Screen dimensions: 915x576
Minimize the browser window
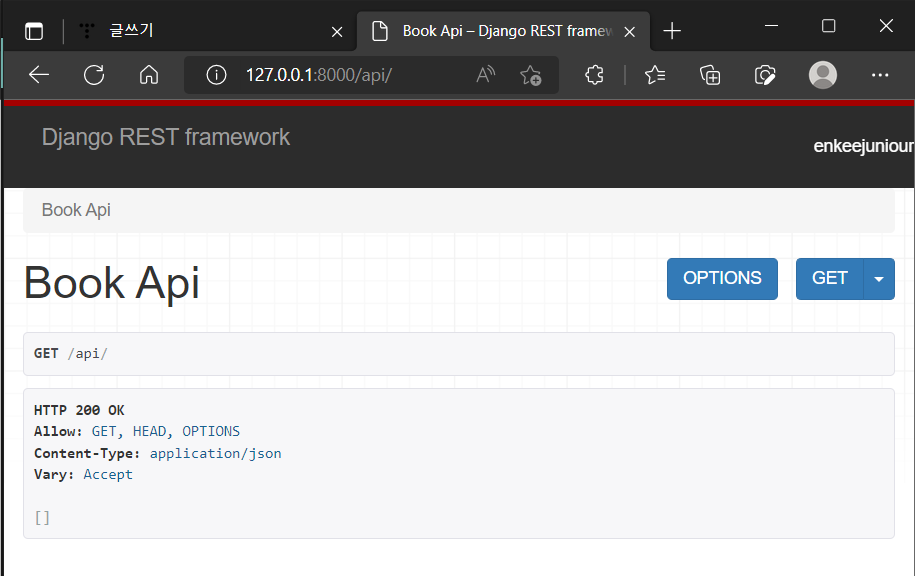pyautogui.click(x=771, y=26)
